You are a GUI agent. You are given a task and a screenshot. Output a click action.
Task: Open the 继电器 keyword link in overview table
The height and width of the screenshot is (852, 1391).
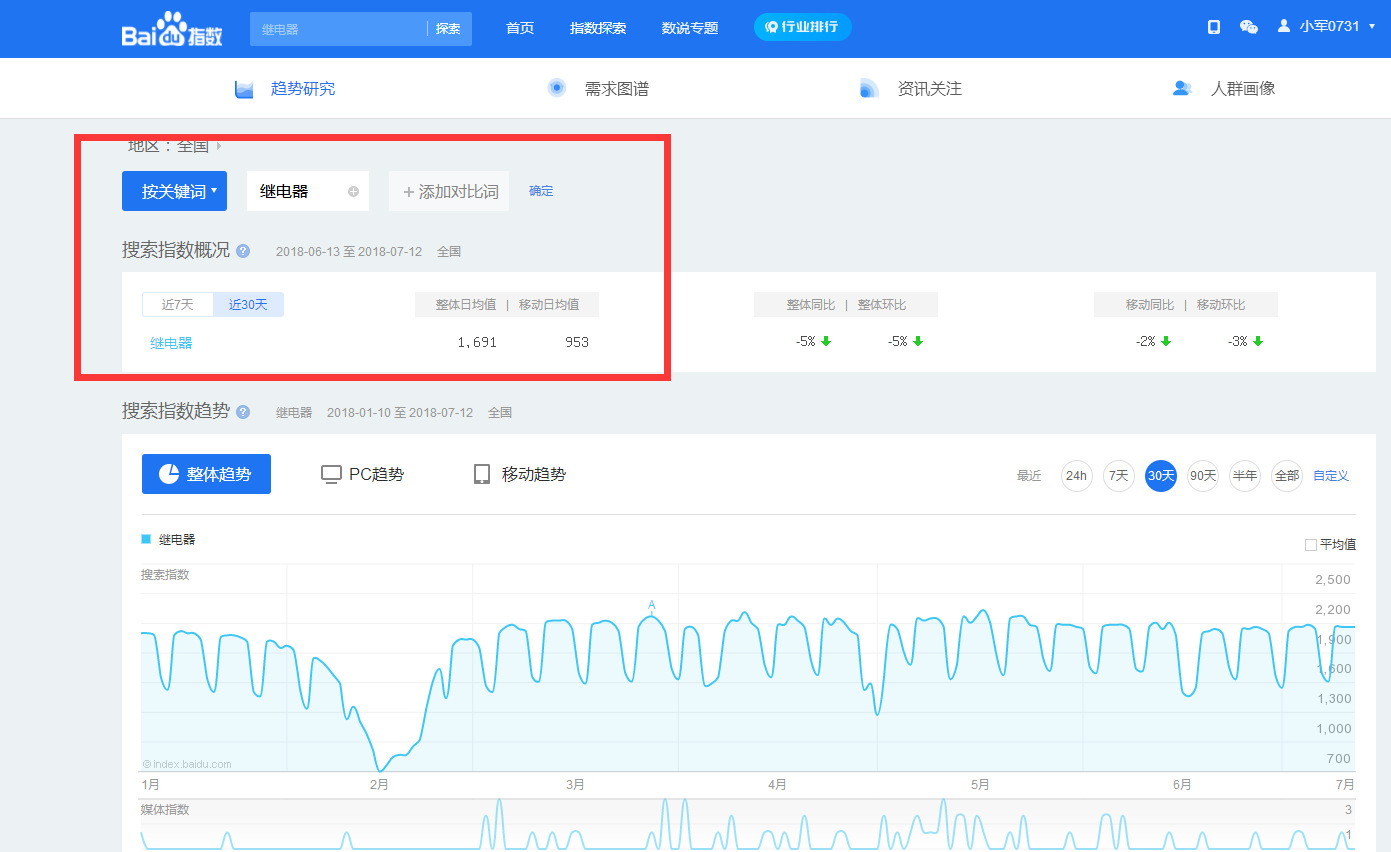pyautogui.click(x=171, y=343)
